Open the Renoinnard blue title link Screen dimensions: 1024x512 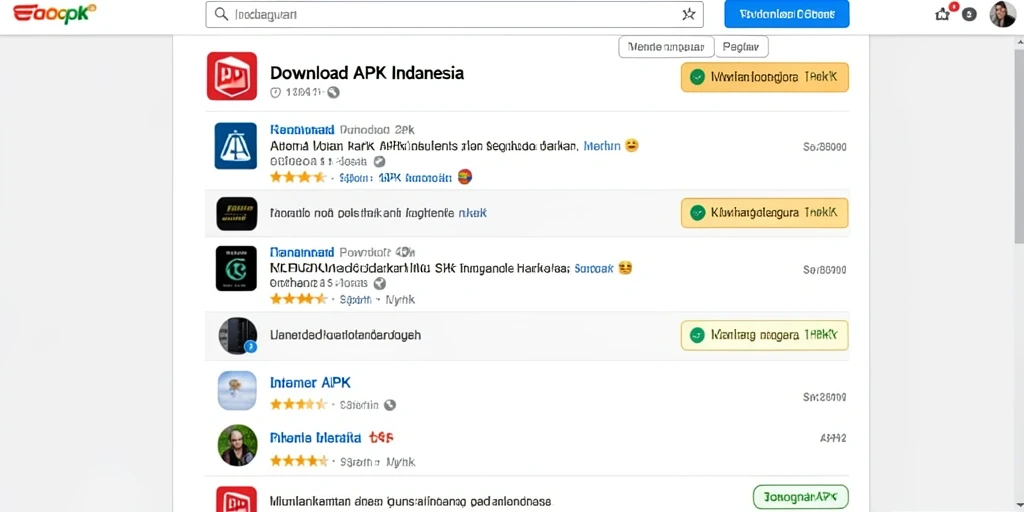point(302,130)
